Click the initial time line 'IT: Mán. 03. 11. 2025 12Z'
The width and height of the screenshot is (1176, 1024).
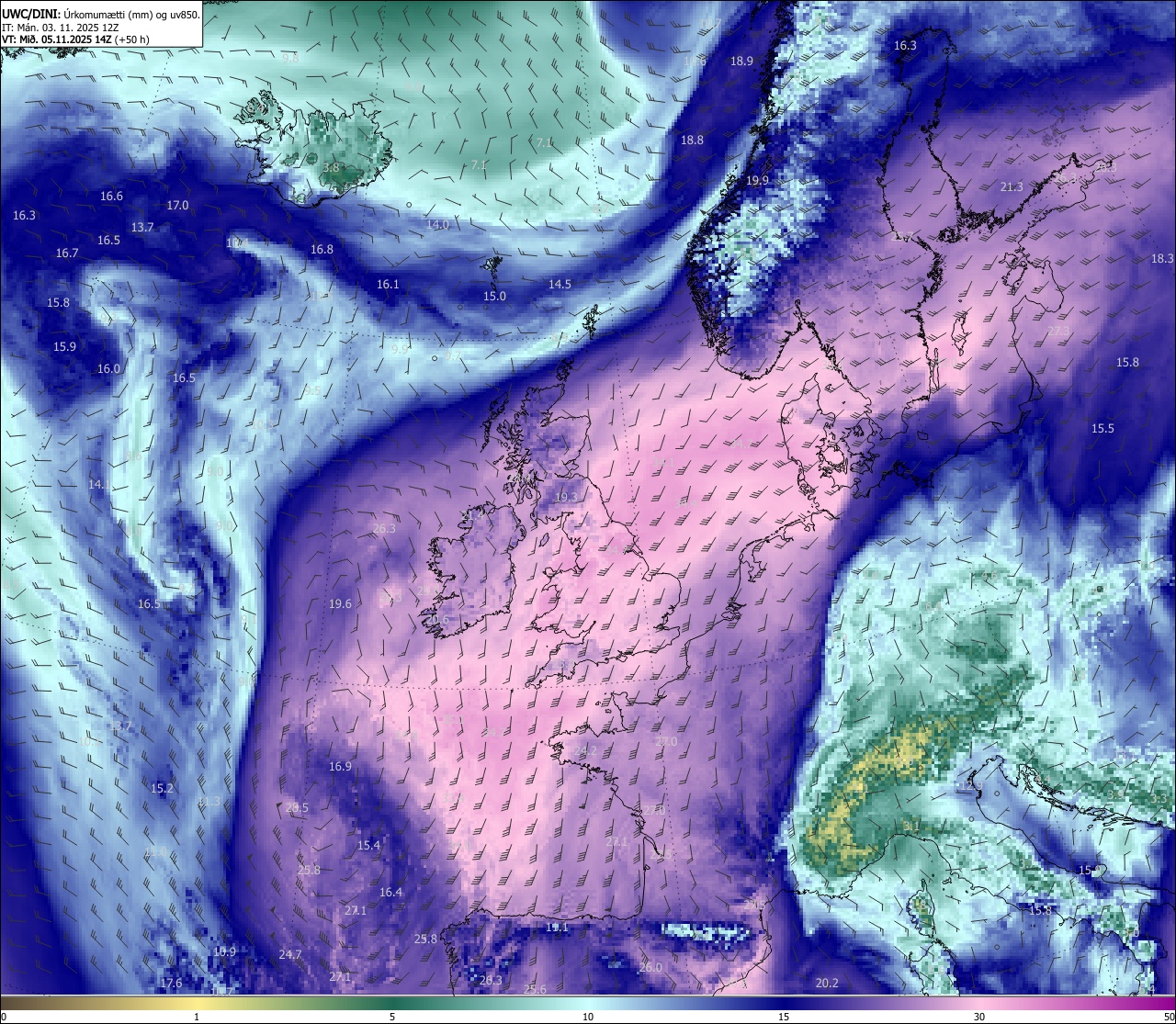point(61,28)
